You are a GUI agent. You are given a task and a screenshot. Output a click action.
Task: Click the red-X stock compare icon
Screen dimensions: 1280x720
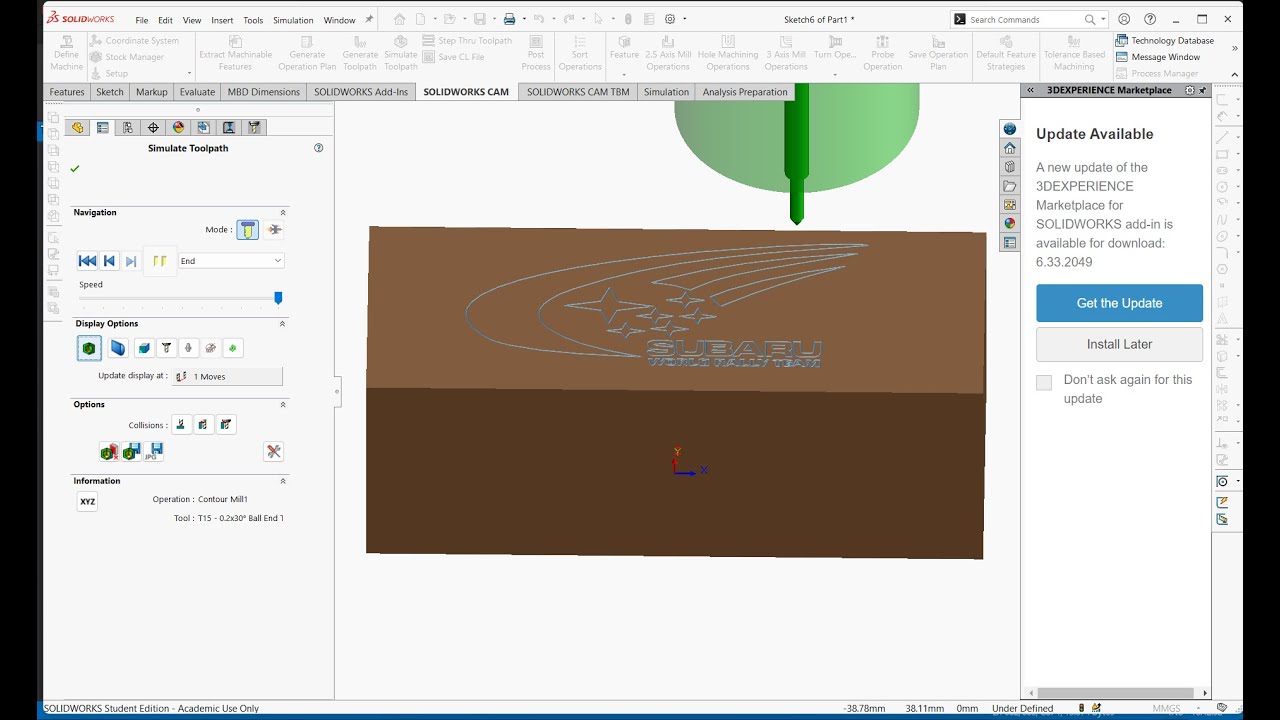109,452
